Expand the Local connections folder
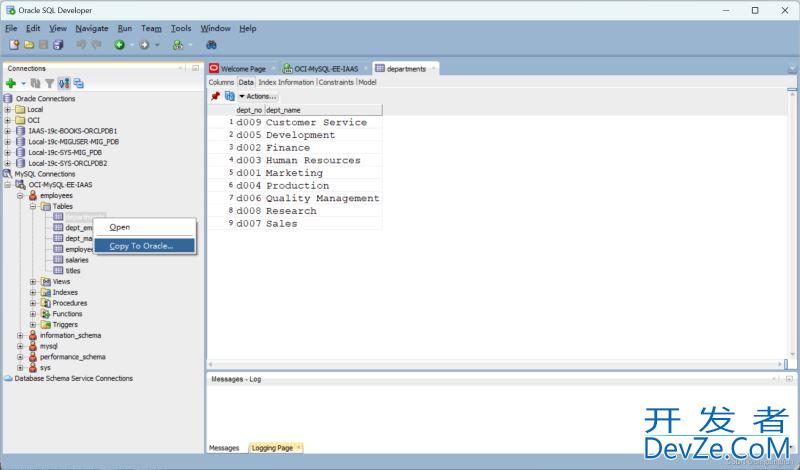 click(x=8, y=109)
